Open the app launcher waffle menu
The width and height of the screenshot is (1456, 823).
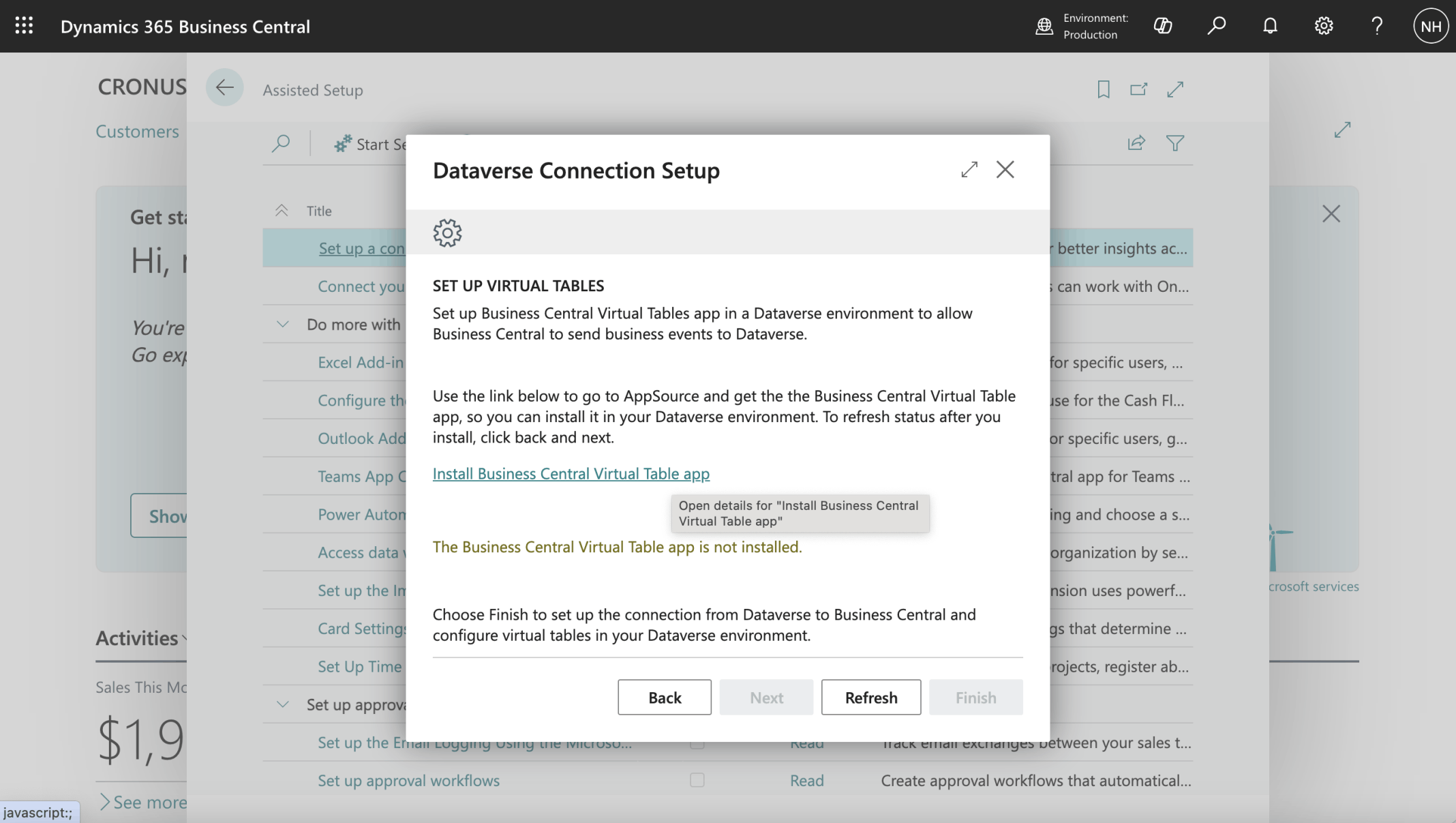click(x=24, y=26)
